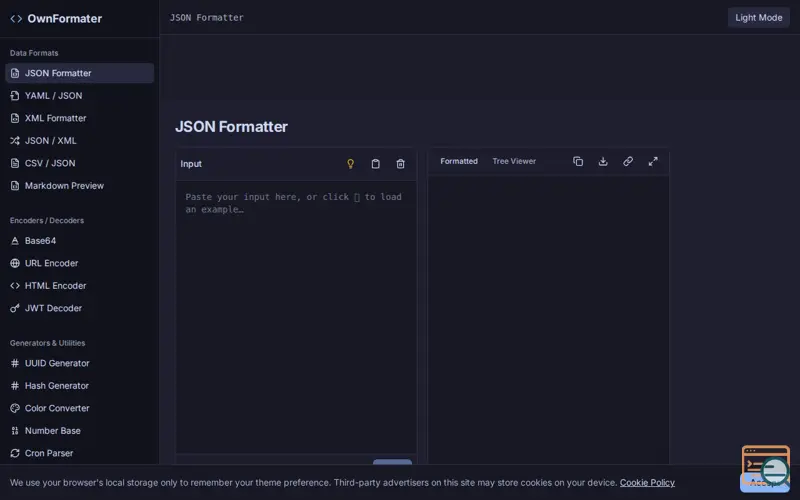The image size is (800, 500).
Task: Click the 'Generators & Utilities' section label
Action: tap(47, 342)
